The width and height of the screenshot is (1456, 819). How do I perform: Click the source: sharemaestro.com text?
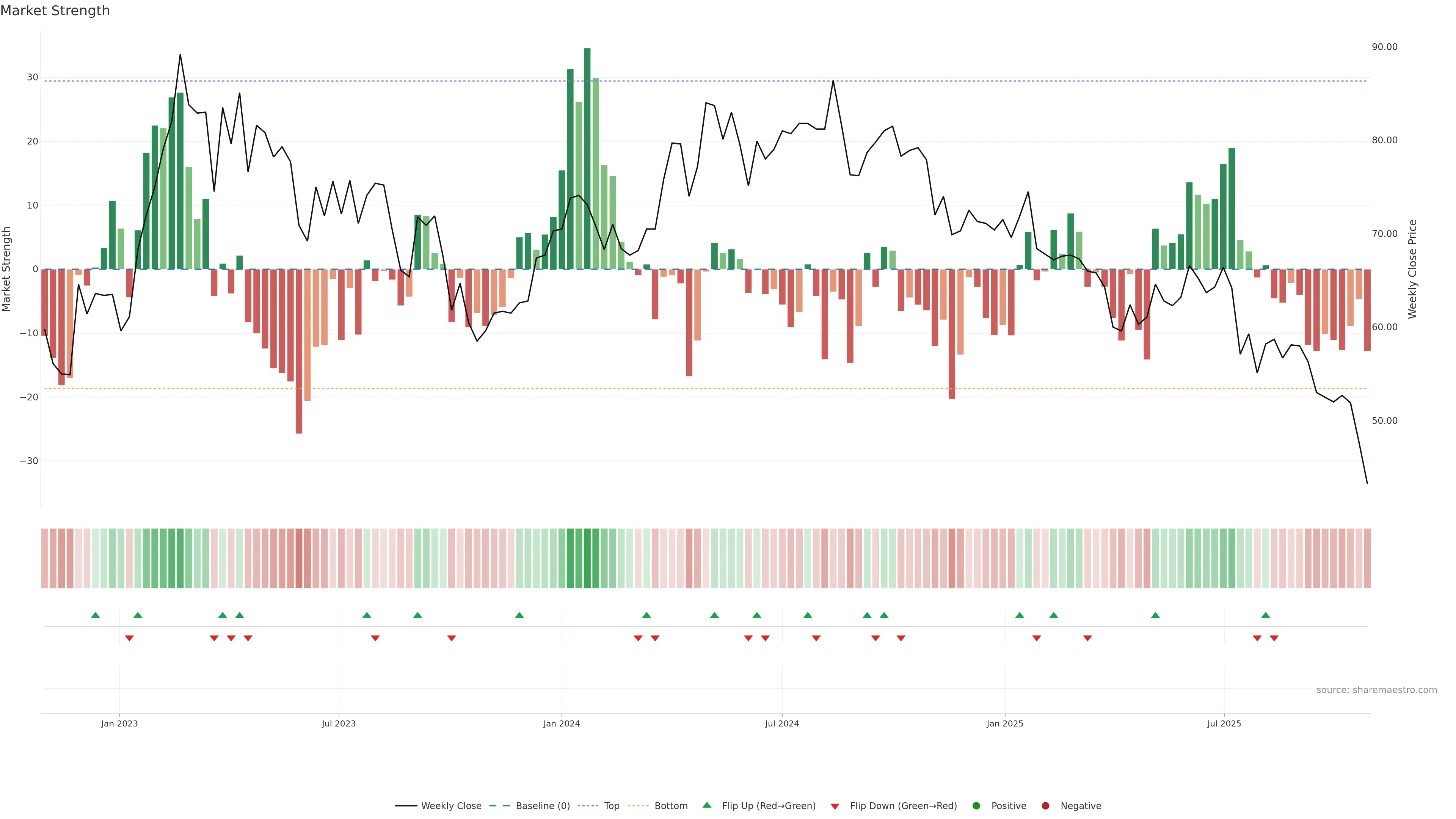tap(1376, 690)
